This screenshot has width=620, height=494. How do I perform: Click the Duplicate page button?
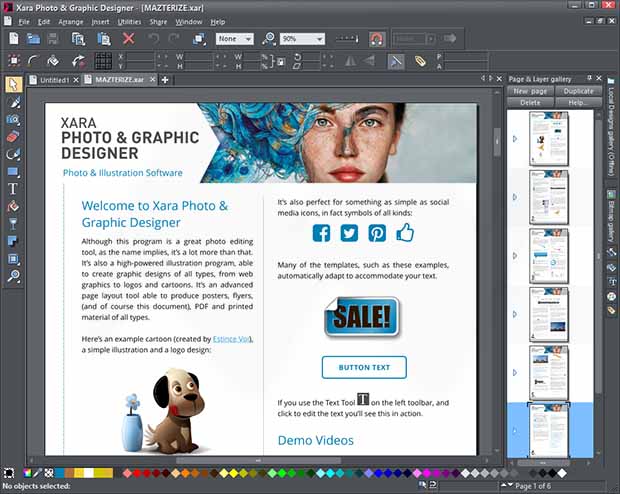578,91
